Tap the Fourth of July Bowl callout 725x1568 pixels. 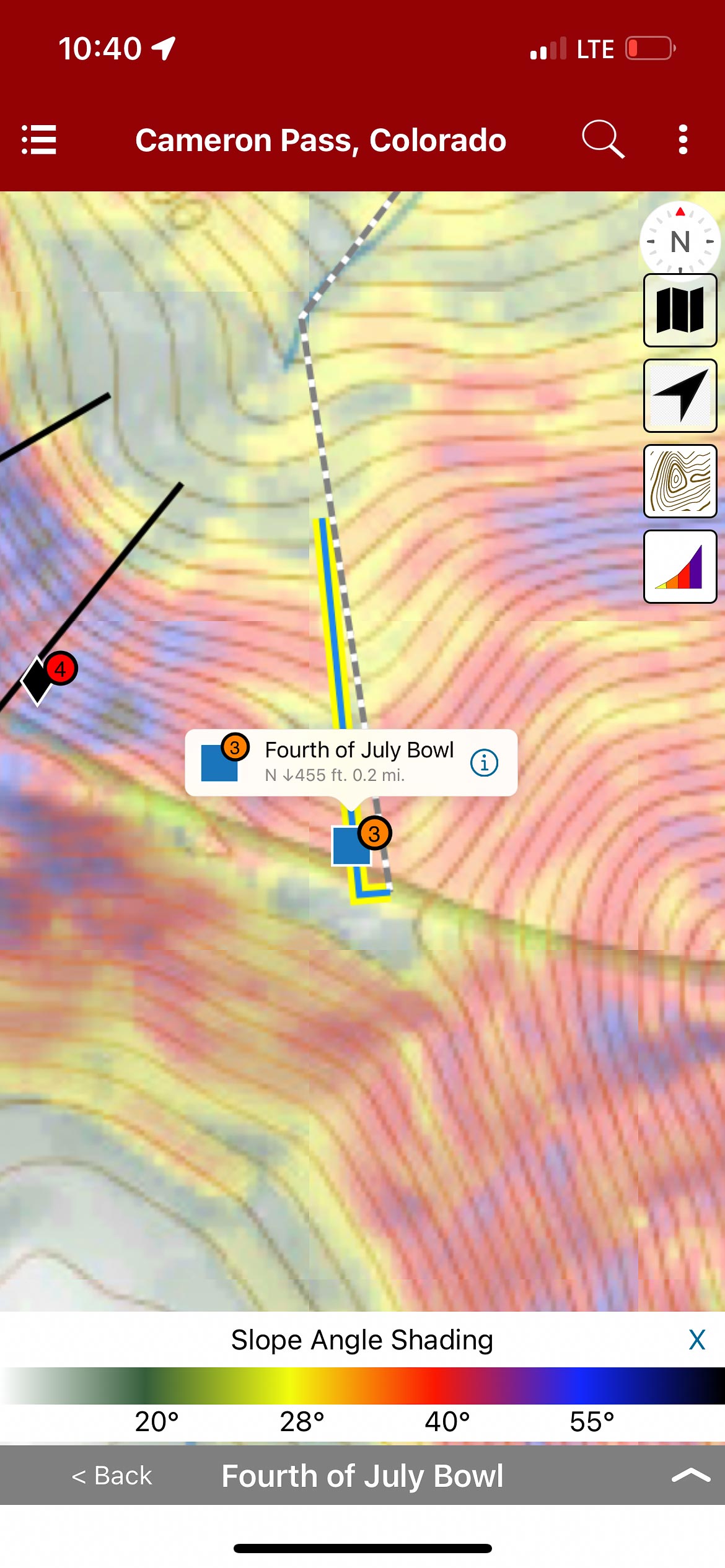click(358, 762)
